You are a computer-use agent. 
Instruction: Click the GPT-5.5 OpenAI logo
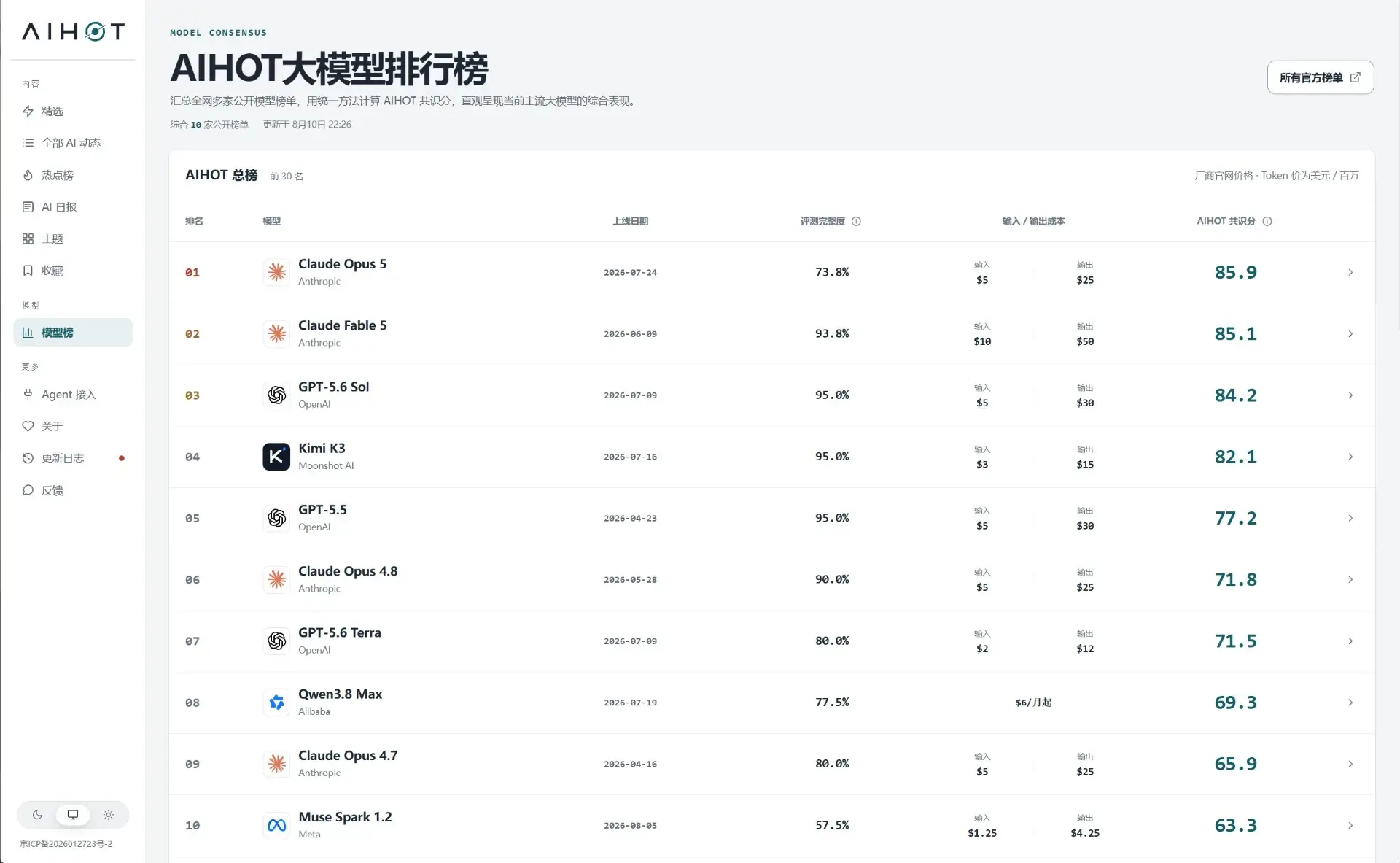click(276, 518)
